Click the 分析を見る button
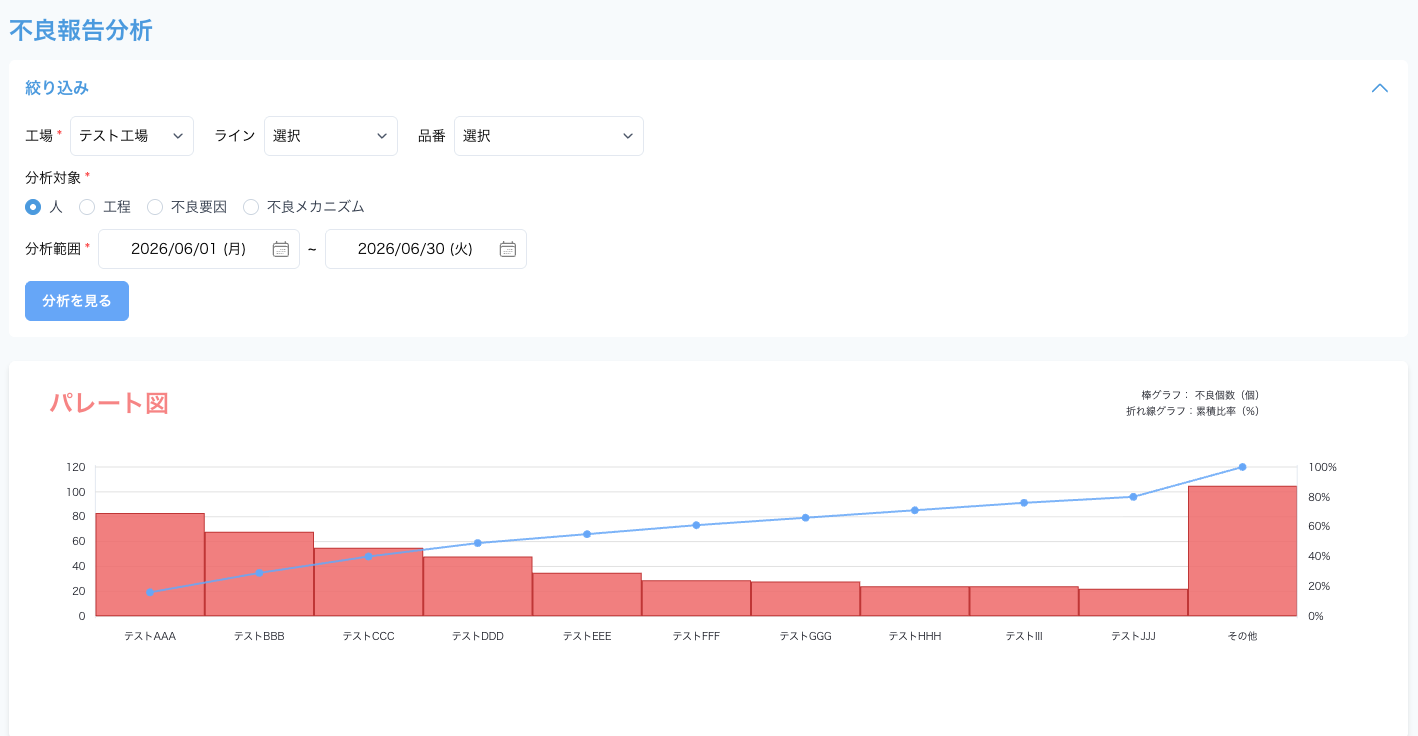The width and height of the screenshot is (1418, 736). click(x=77, y=301)
